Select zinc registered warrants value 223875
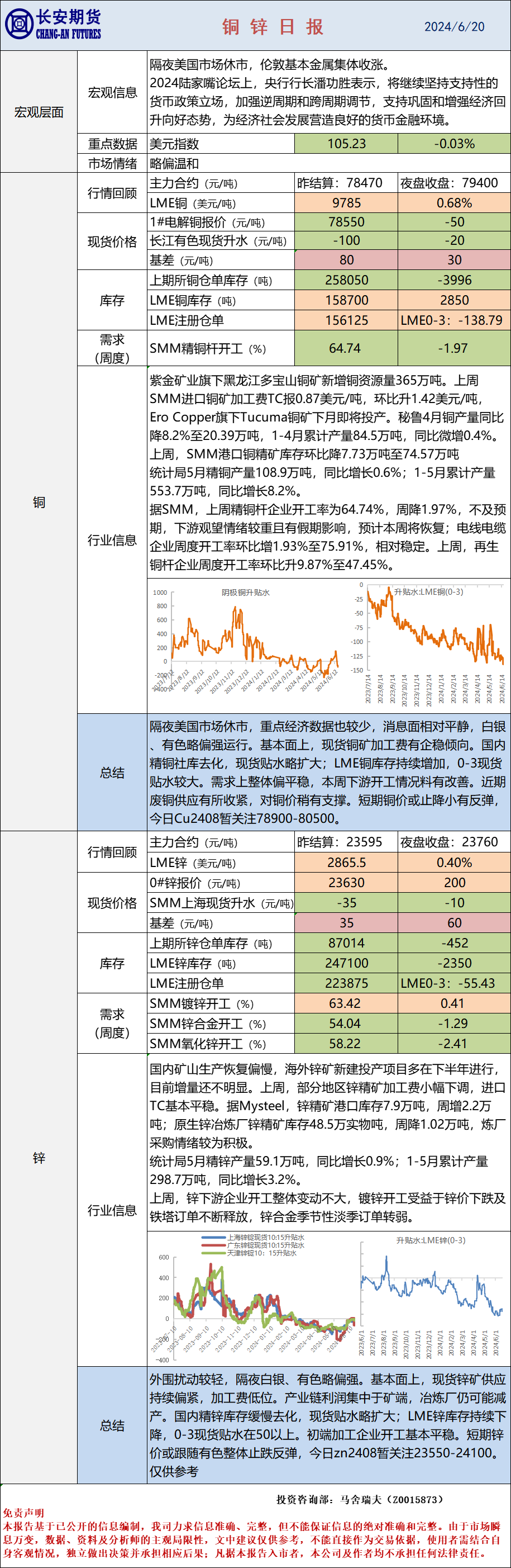 coord(346,982)
